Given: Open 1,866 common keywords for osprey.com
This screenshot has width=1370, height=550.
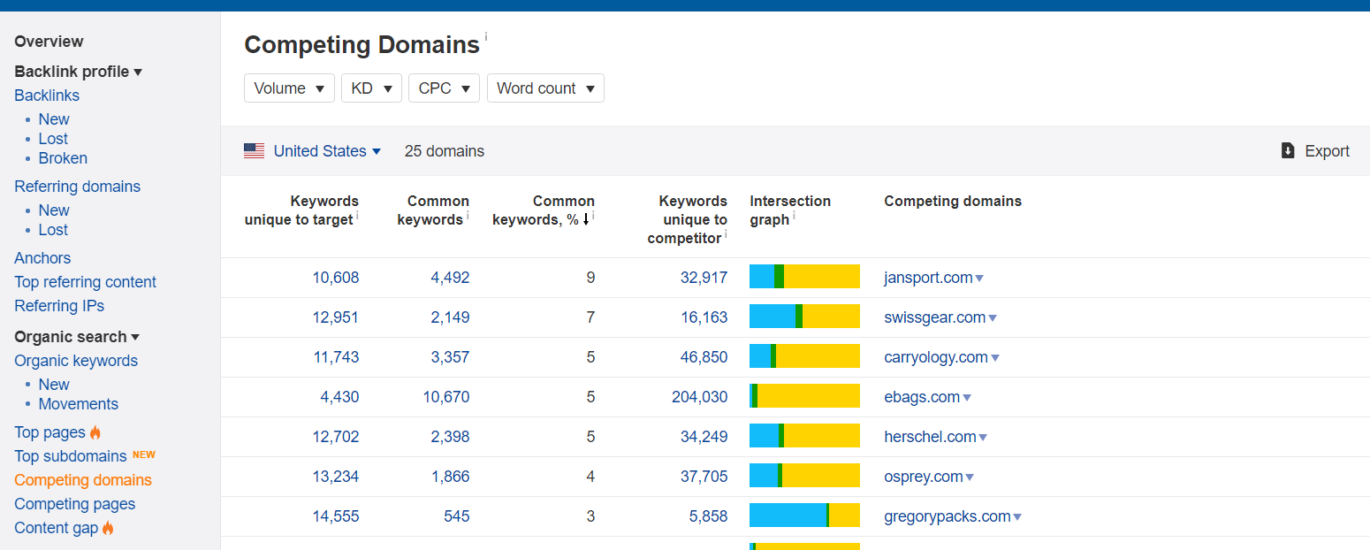Looking at the screenshot, I should tap(450, 477).
